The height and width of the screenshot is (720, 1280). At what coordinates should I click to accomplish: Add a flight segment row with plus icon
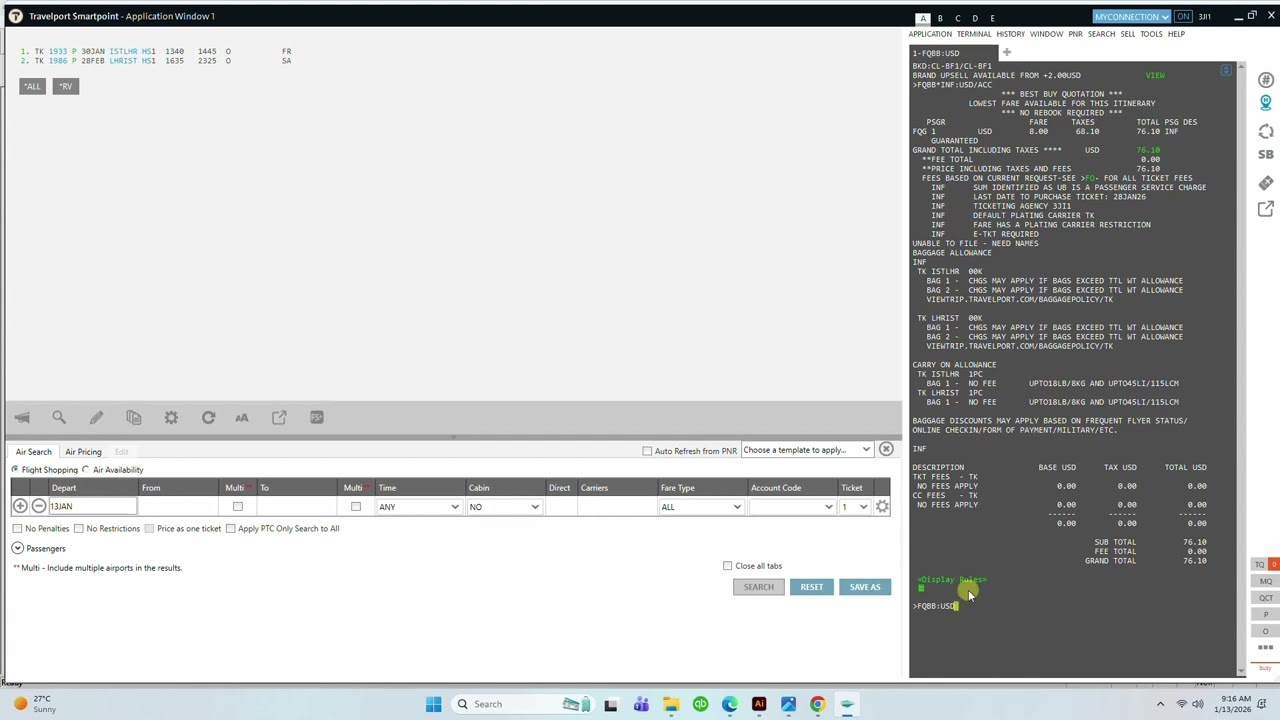[20, 507]
